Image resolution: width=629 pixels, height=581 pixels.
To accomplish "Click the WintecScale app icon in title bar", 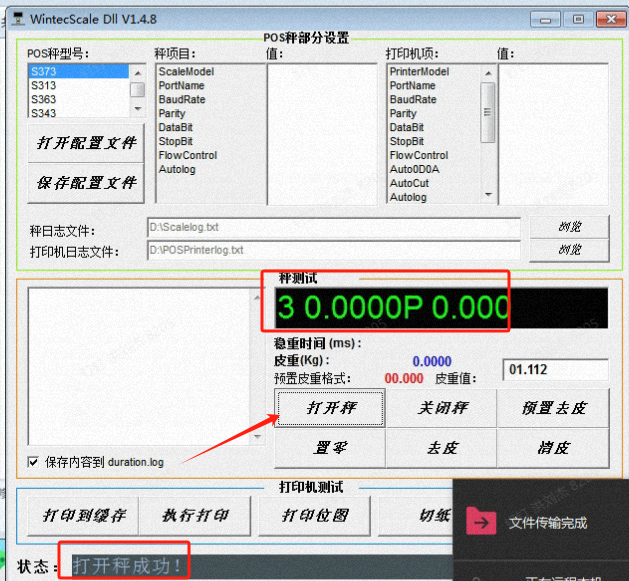I will click(x=18, y=19).
